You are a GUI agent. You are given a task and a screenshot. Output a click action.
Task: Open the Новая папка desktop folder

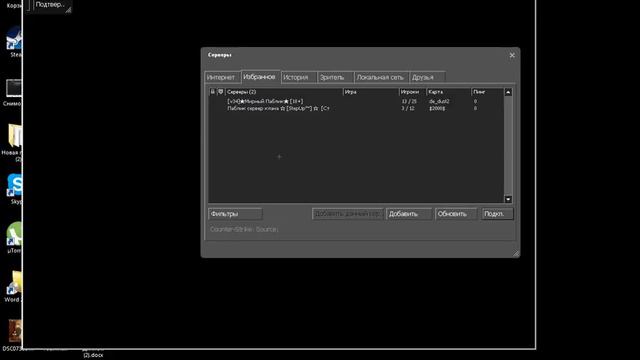[14, 142]
